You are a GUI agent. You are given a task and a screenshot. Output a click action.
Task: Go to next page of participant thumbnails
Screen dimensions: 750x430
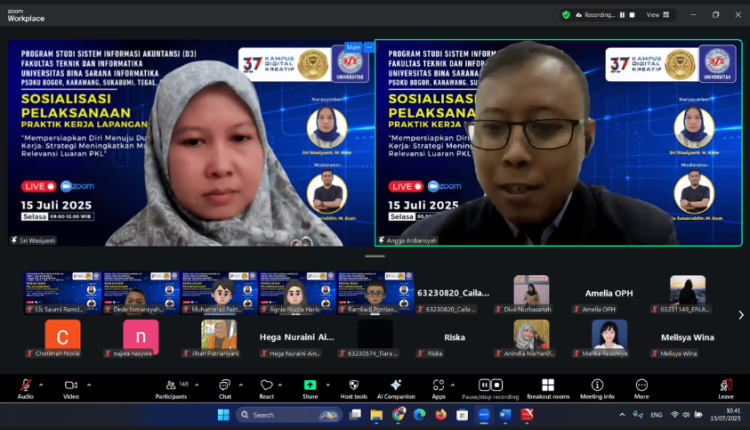(741, 315)
